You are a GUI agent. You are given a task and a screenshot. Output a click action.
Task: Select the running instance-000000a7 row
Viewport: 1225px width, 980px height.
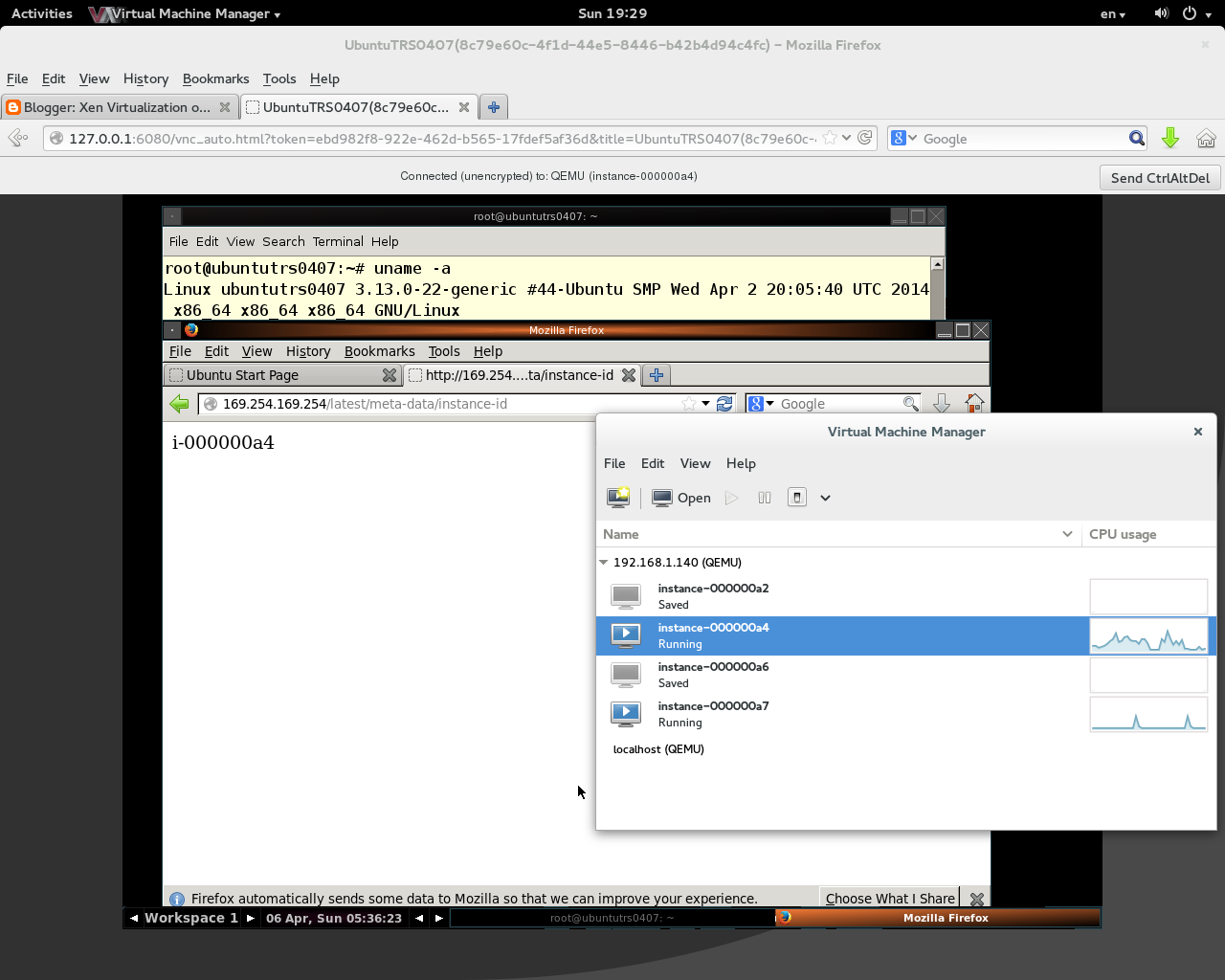[x=905, y=714]
